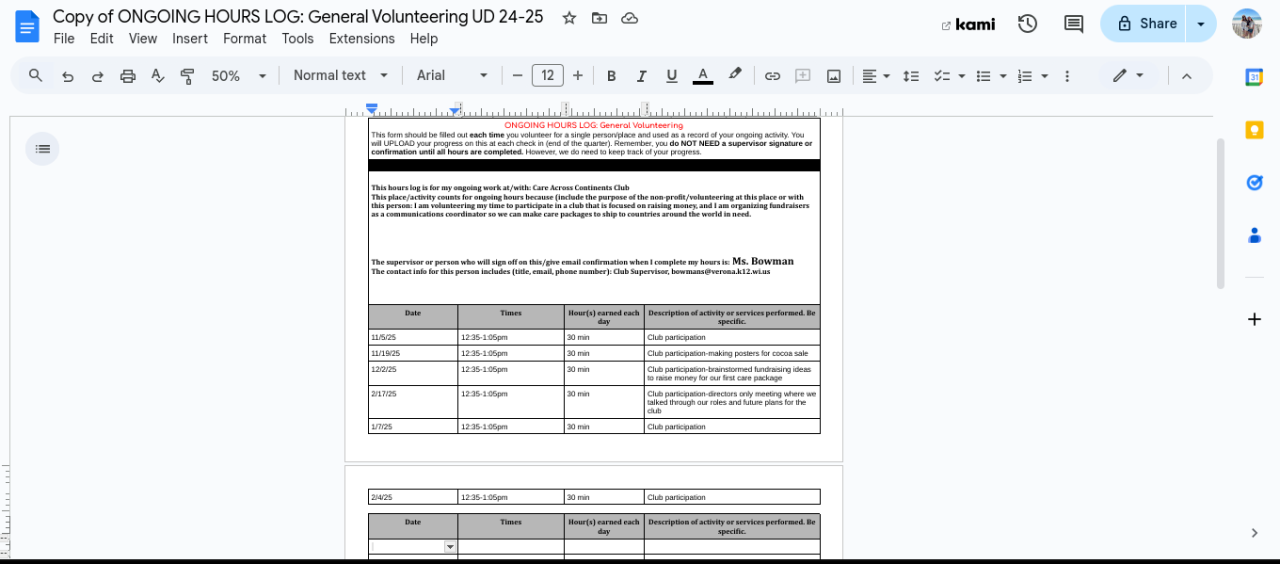The width and height of the screenshot is (1280, 564).
Task: Open the Format menu
Action: [x=245, y=39]
